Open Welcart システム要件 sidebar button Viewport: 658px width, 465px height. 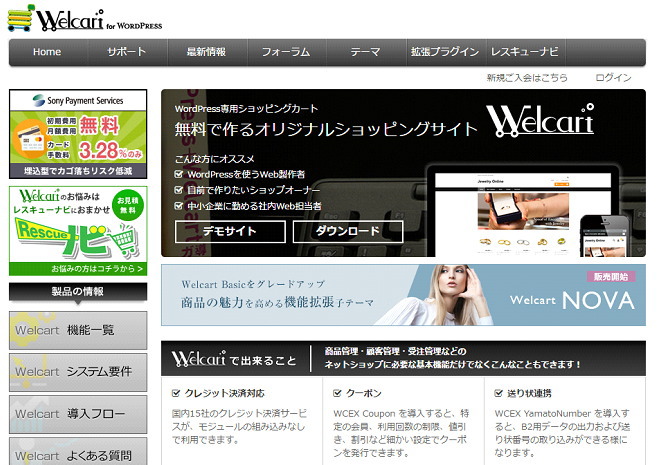[78, 372]
